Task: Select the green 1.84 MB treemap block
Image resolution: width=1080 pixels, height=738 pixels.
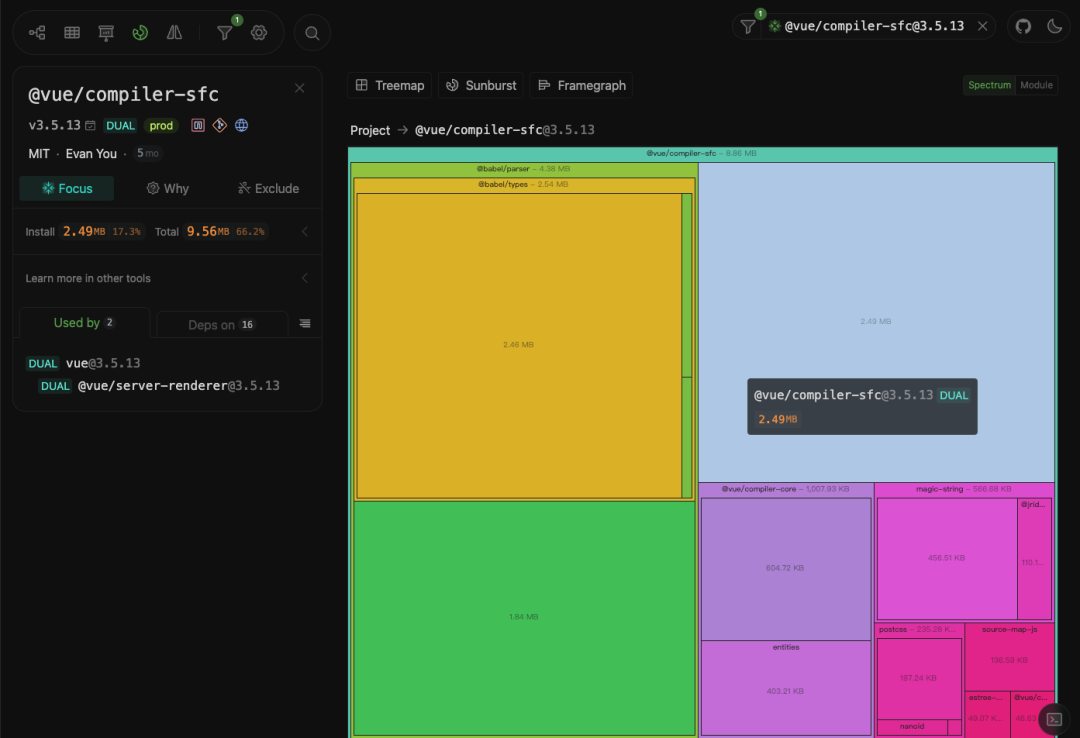Action: point(523,617)
